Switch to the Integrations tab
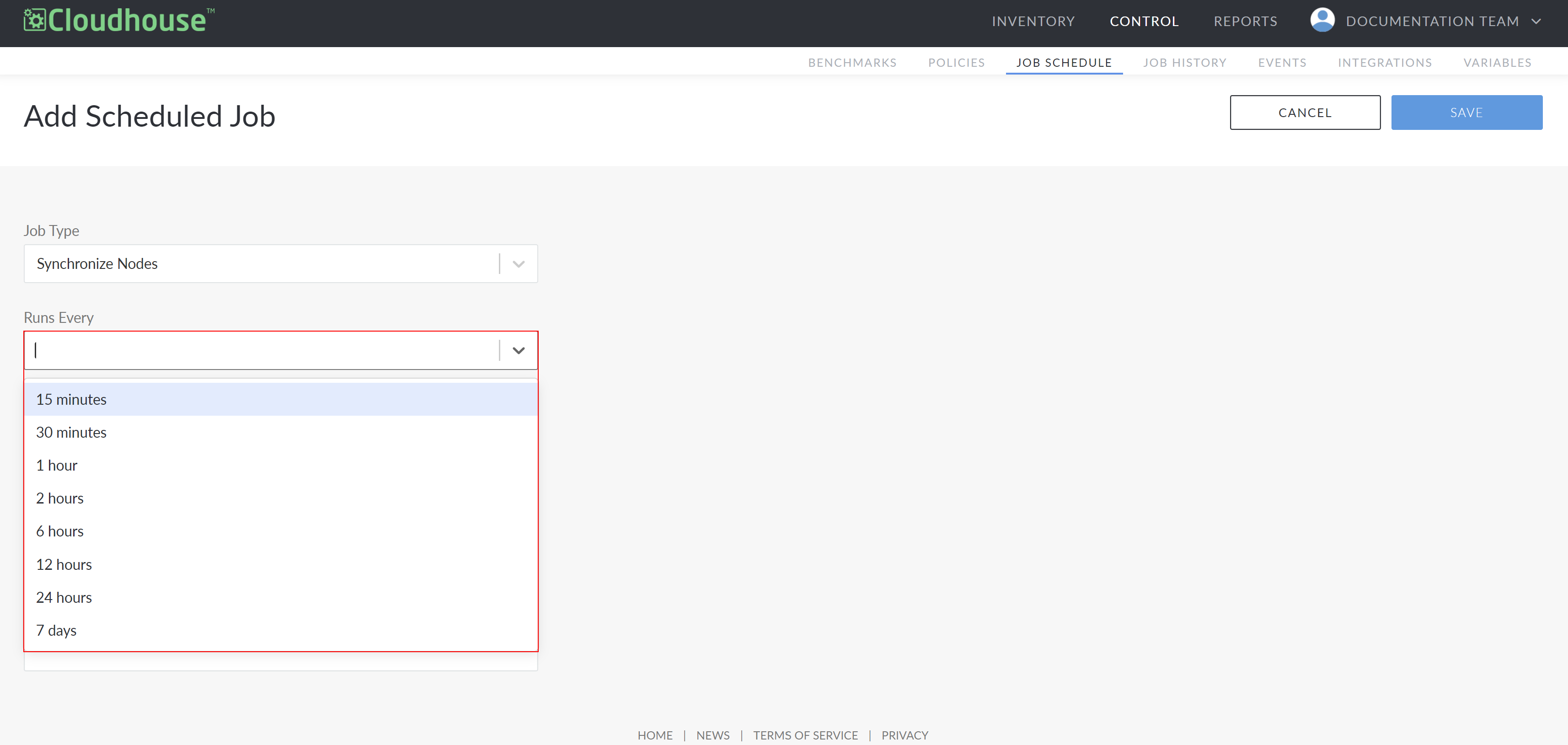 (x=1385, y=63)
